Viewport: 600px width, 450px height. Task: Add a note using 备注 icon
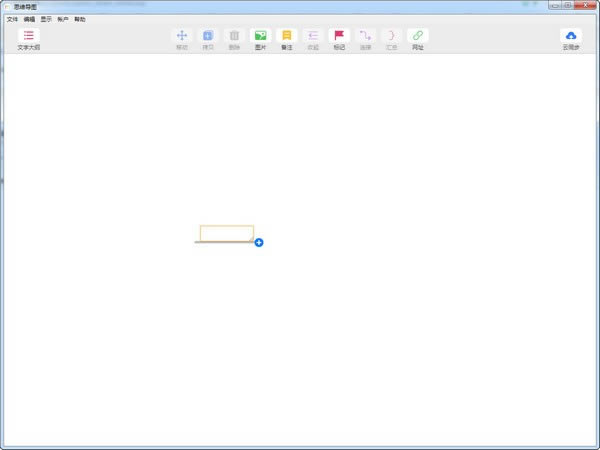[287, 36]
